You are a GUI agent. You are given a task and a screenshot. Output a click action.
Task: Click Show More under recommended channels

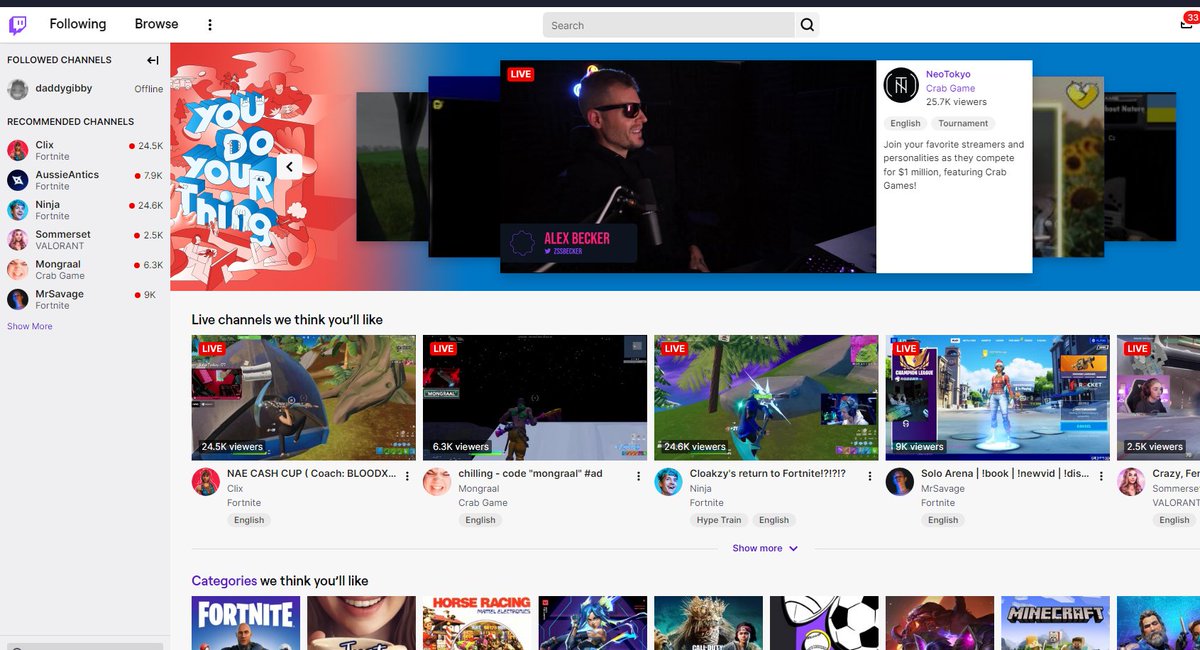point(29,326)
